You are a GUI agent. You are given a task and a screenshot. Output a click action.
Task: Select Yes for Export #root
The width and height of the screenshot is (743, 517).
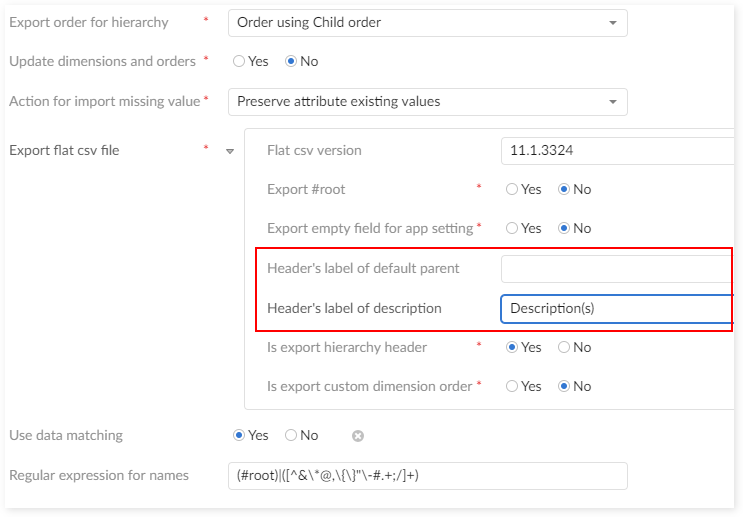click(512, 189)
